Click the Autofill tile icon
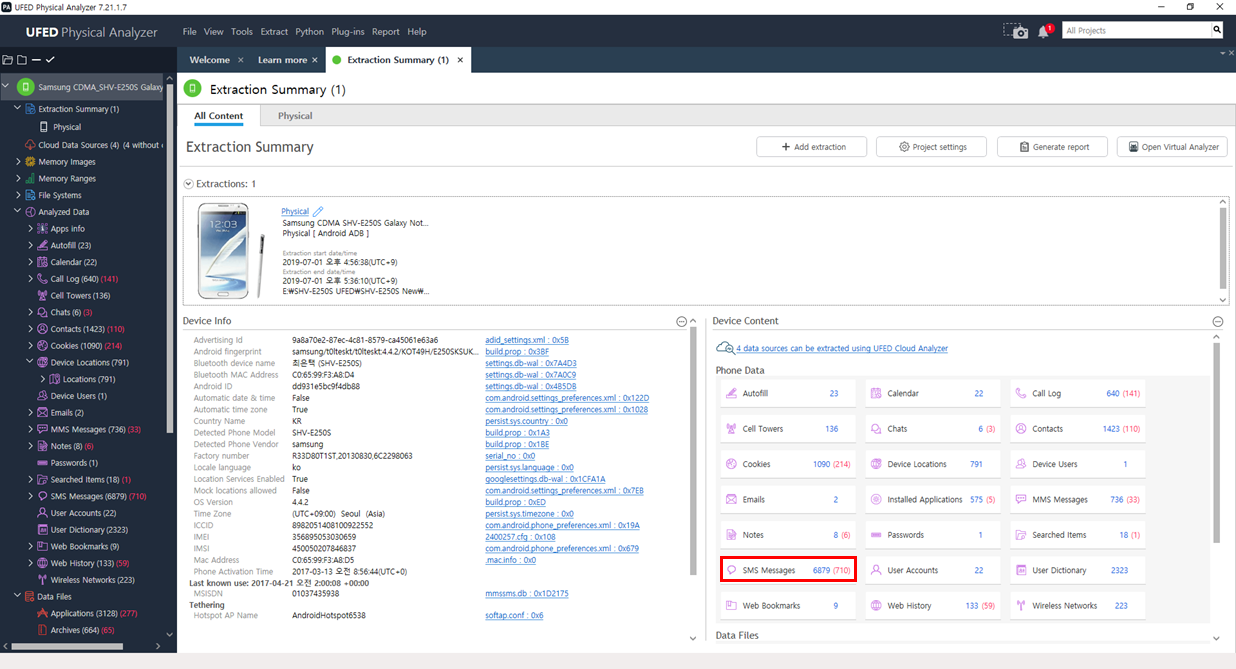1236x669 pixels. coord(731,394)
